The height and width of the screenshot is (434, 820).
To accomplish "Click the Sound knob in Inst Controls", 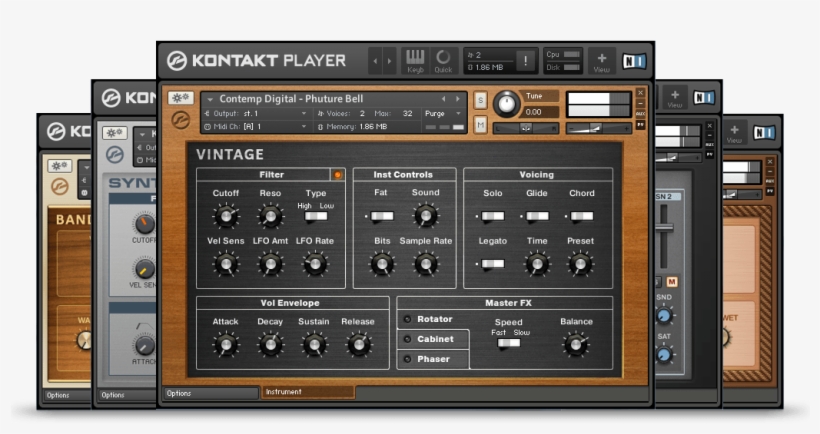I will click(426, 215).
